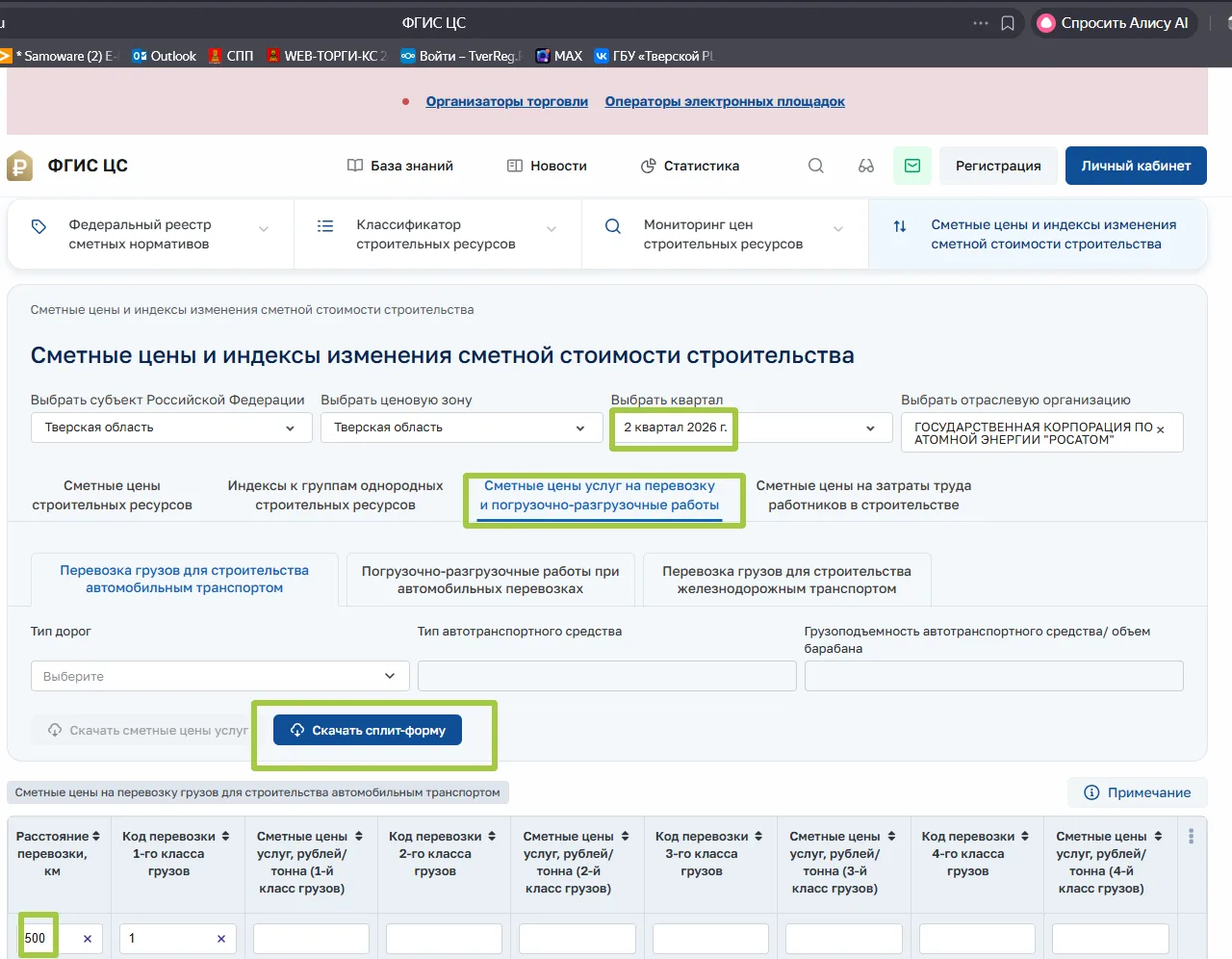Open the WEB-ТОРГИ-КС bookmark

click(326, 56)
